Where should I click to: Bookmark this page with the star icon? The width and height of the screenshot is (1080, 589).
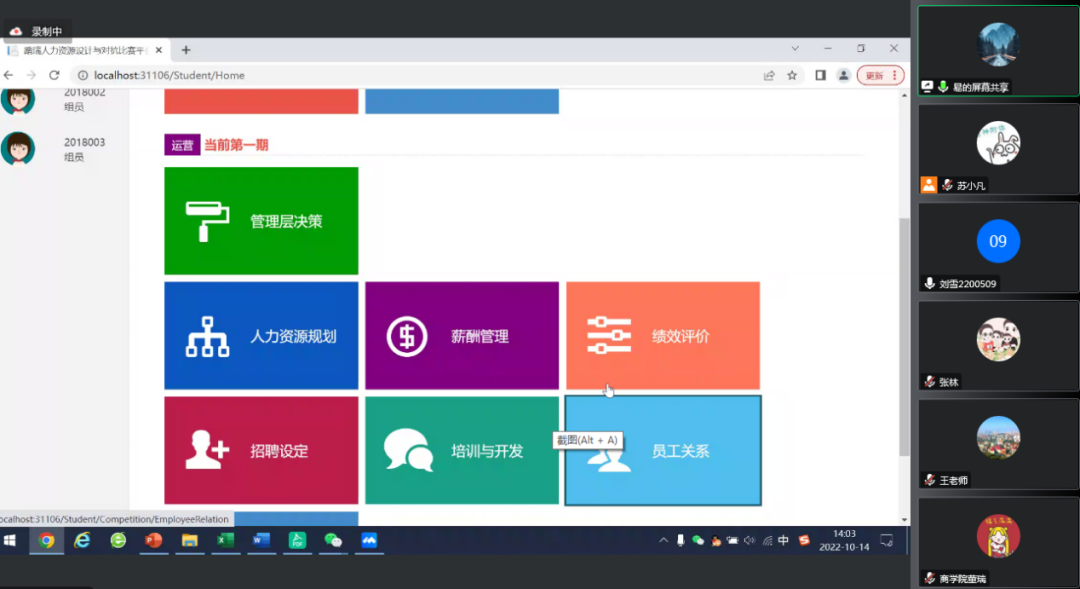[x=792, y=75]
